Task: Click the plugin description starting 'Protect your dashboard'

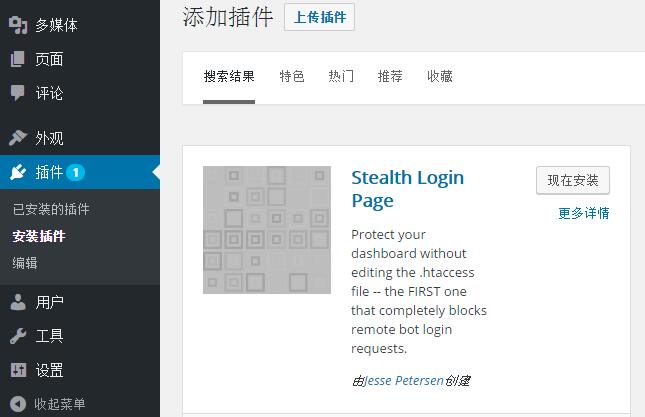Action: click(419, 291)
